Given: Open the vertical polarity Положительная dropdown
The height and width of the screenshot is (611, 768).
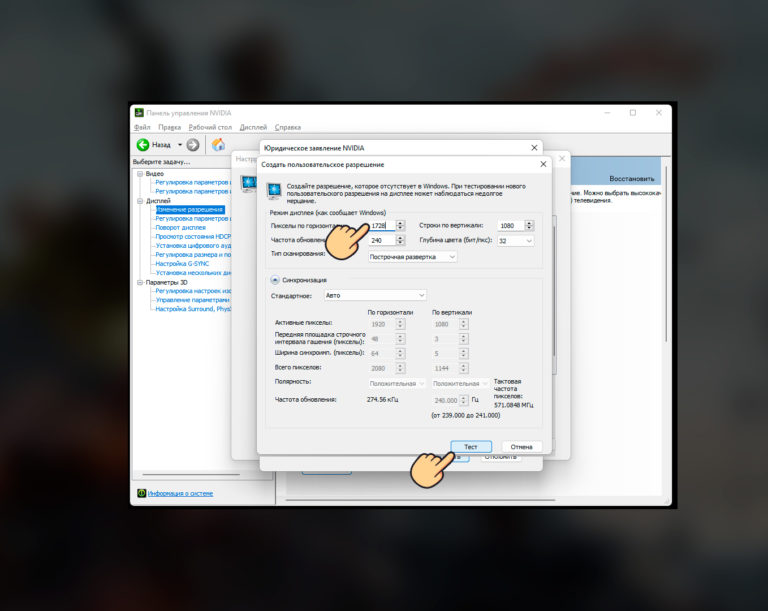Looking at the screenshot, I should click(x=460, y=384).
